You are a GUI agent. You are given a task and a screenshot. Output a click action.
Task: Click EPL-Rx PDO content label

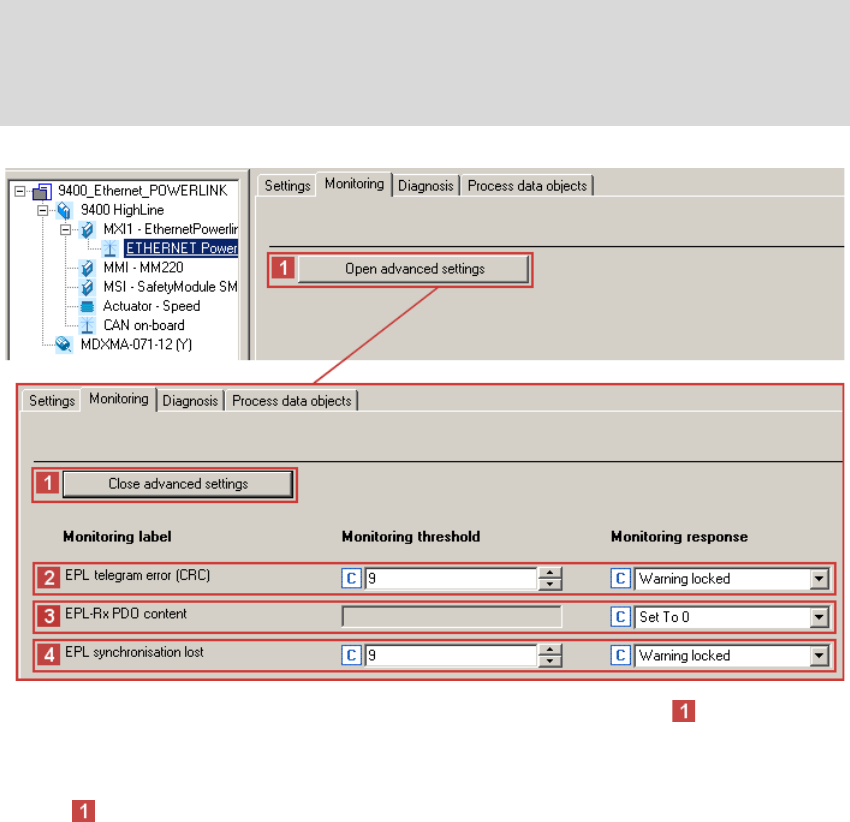[126, 614]
